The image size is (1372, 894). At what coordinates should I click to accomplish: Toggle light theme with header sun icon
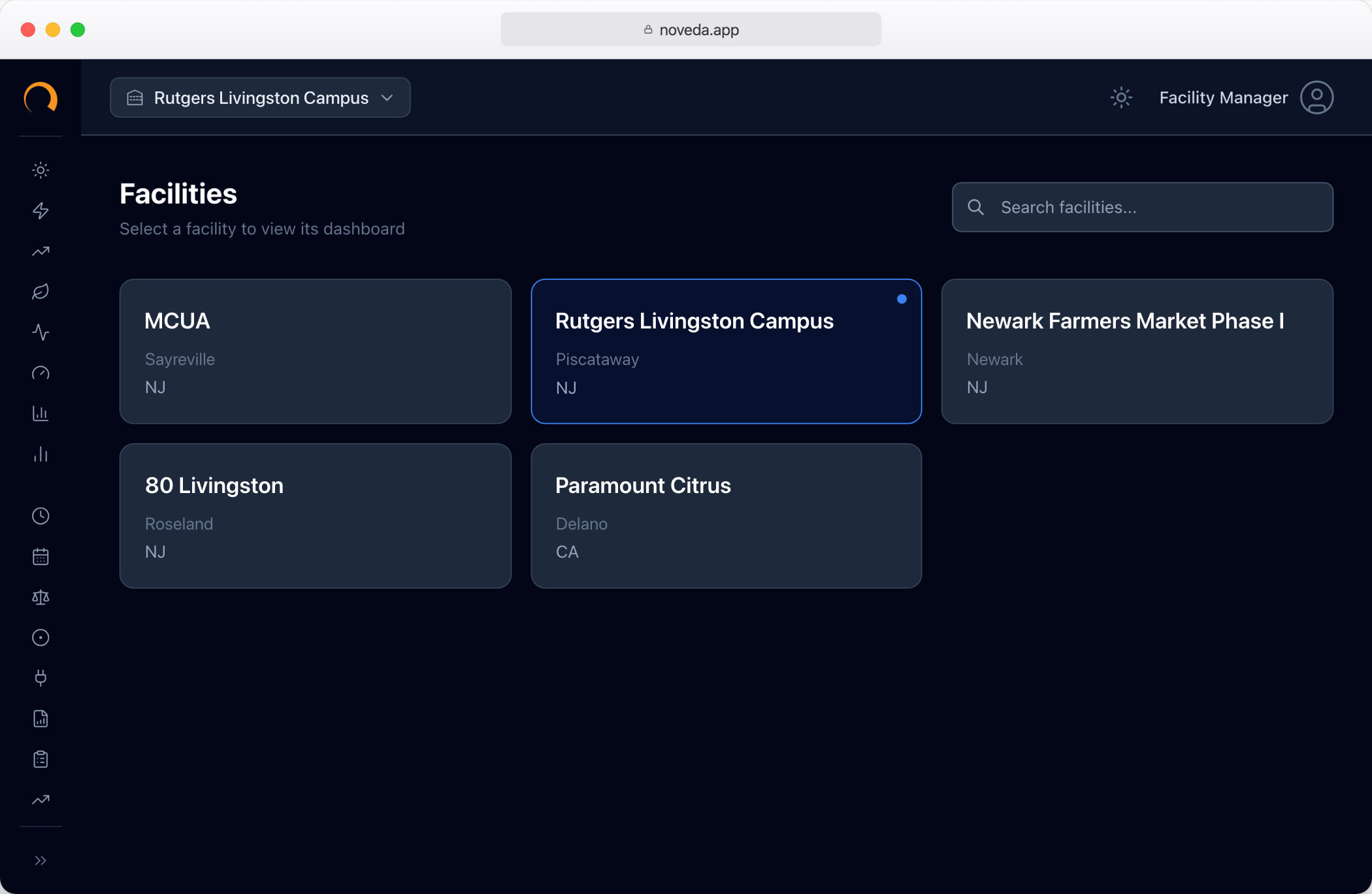click(x=1121, y=98)
